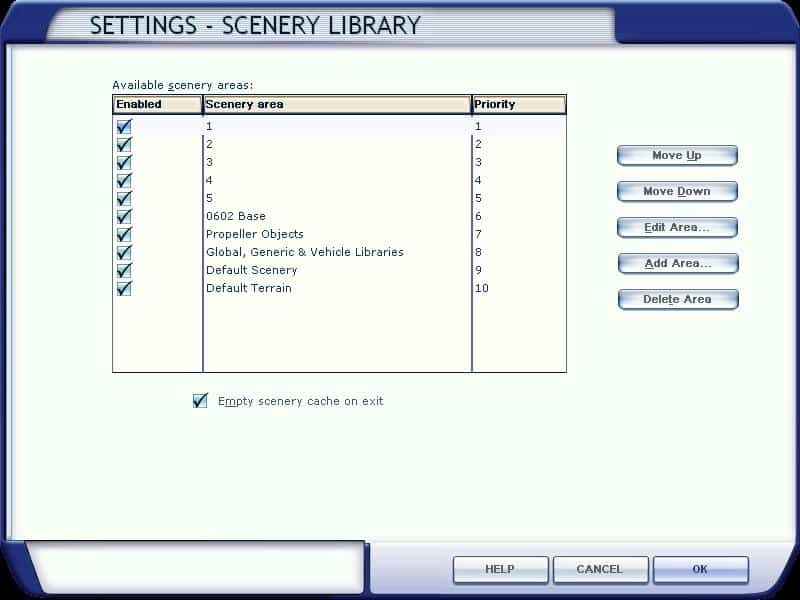
Task: Click the Enabled column header
Action: coord(157,105)
